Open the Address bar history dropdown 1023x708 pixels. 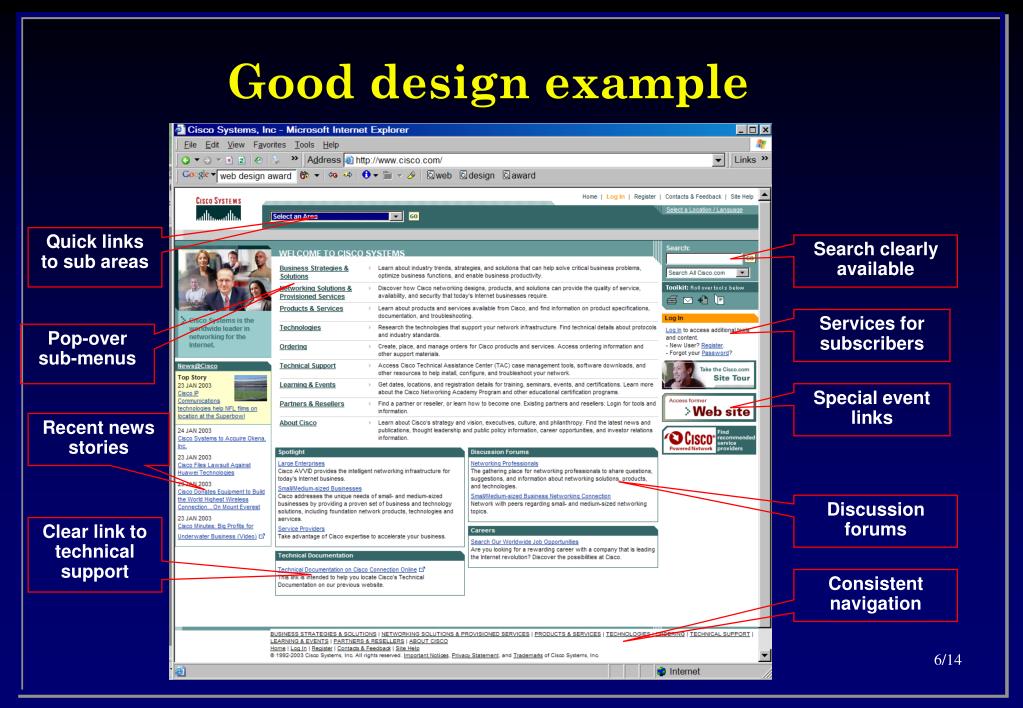(718, 160)
